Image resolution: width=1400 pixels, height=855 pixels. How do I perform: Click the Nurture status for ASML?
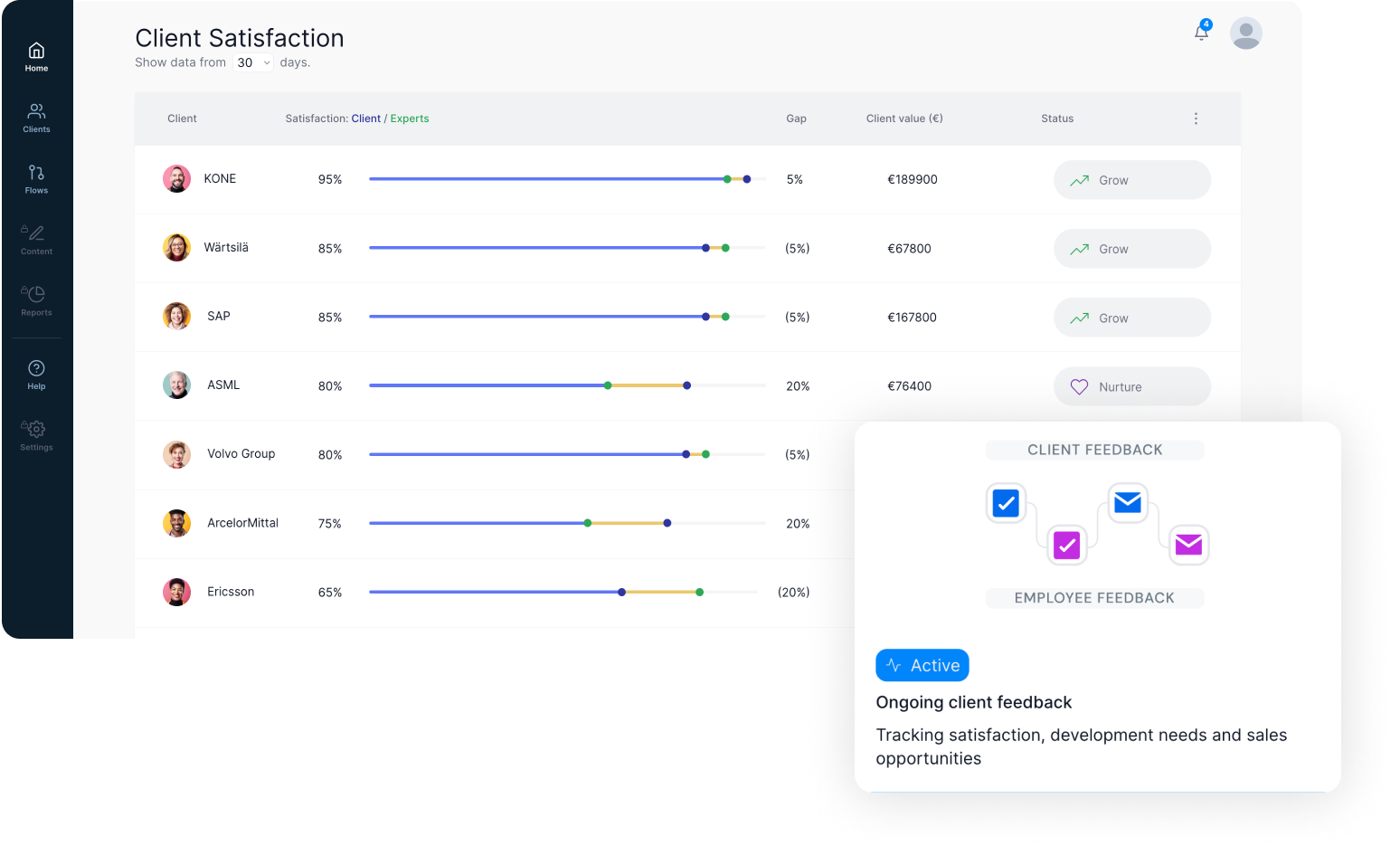tap(1132, 386)
